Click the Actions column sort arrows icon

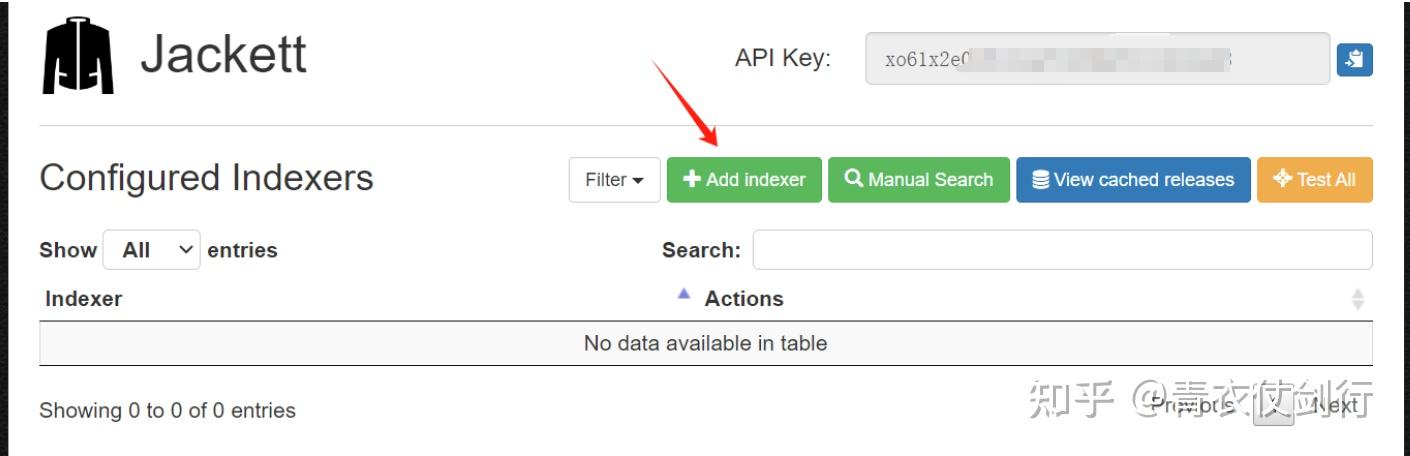[1357, 299]
